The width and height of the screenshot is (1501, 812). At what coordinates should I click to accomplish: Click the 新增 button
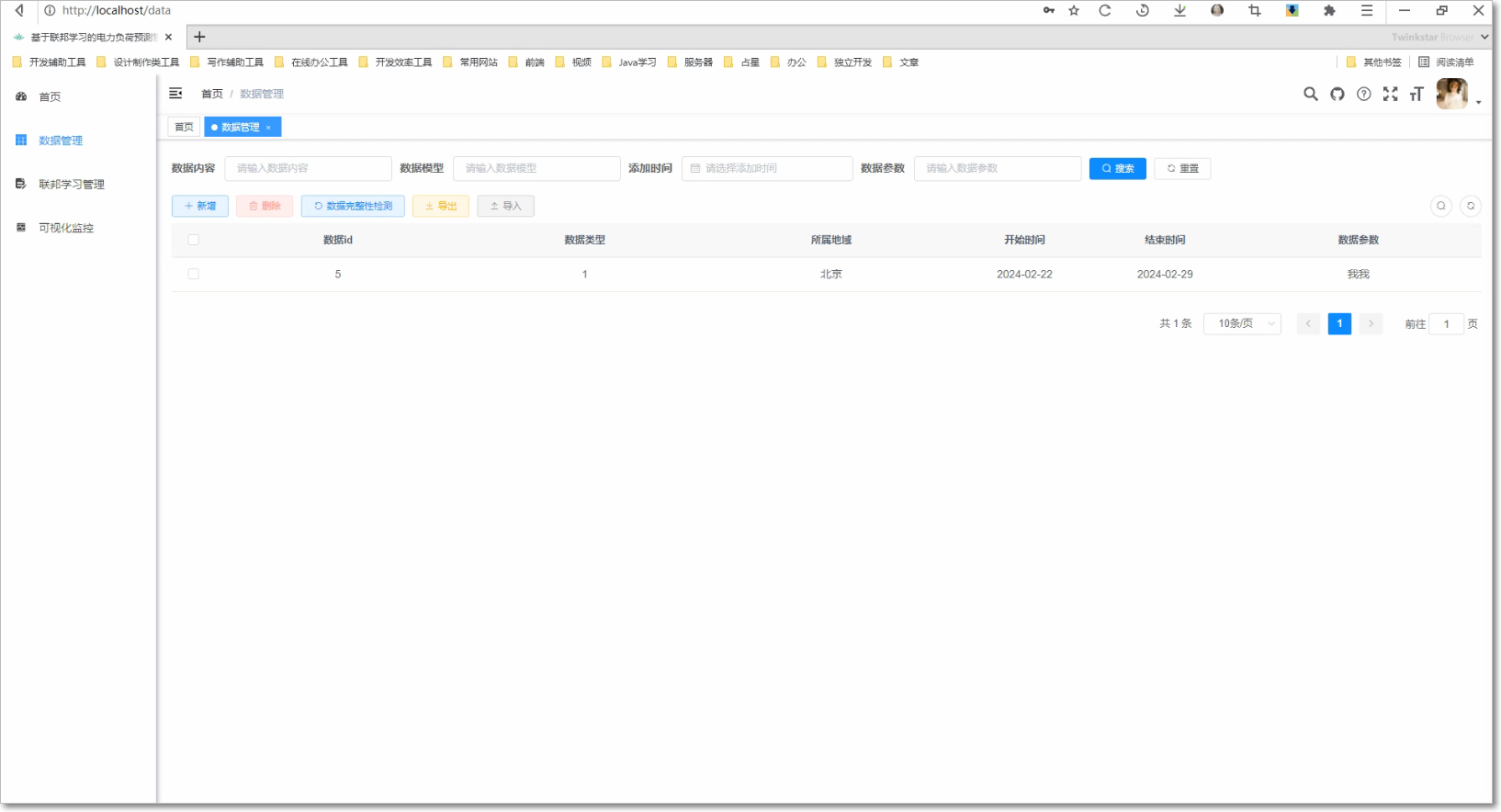point(200,206)
